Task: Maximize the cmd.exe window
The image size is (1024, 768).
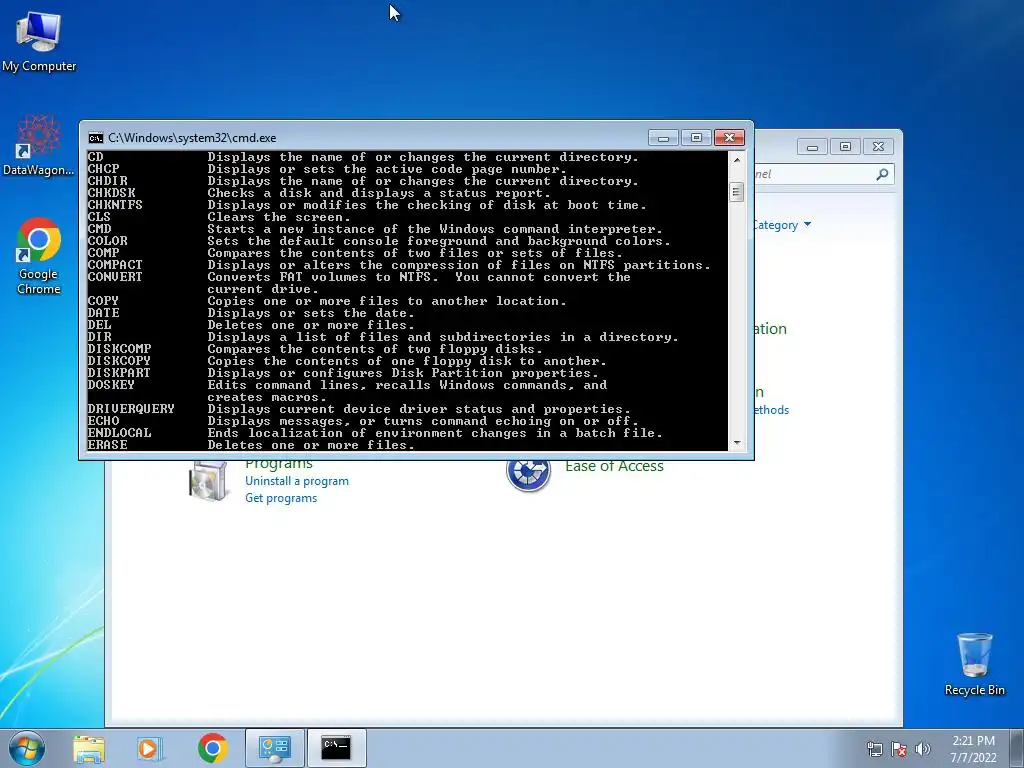Action: pyautogui.click(x=696, y=138)
